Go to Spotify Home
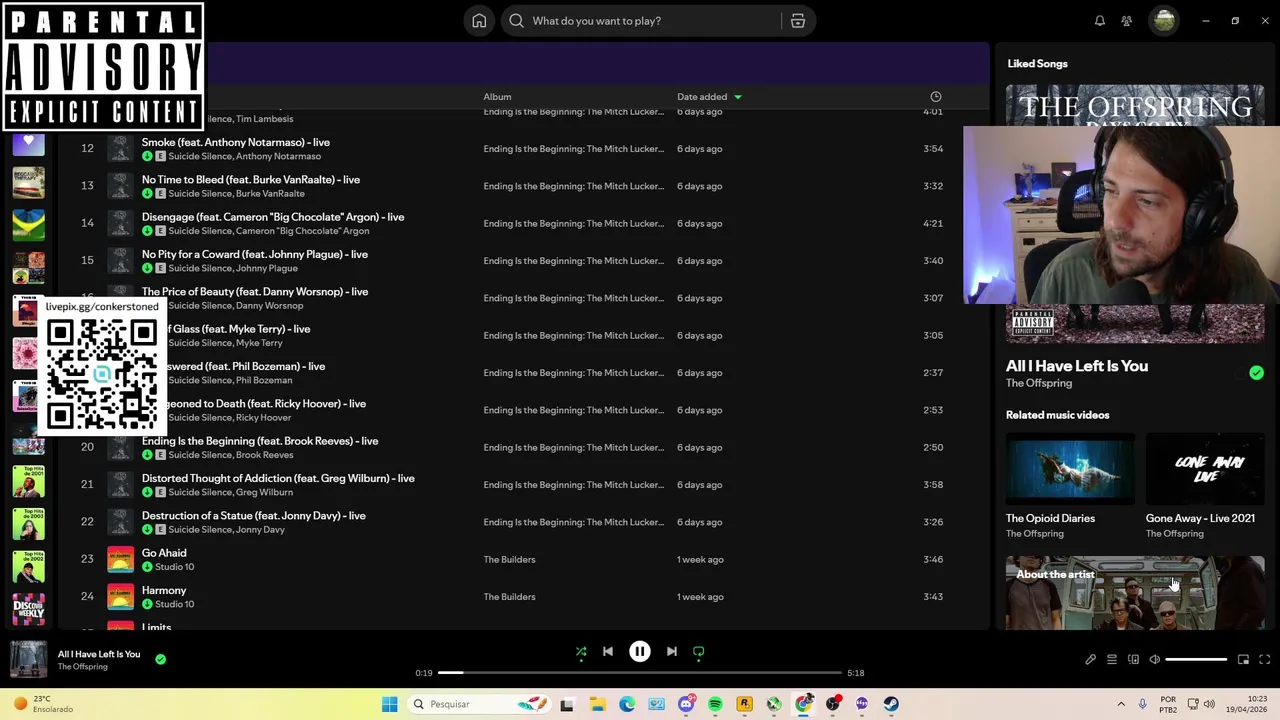Image resolution: width=1280 pixels, height=720 pixels. pos(479,21)
